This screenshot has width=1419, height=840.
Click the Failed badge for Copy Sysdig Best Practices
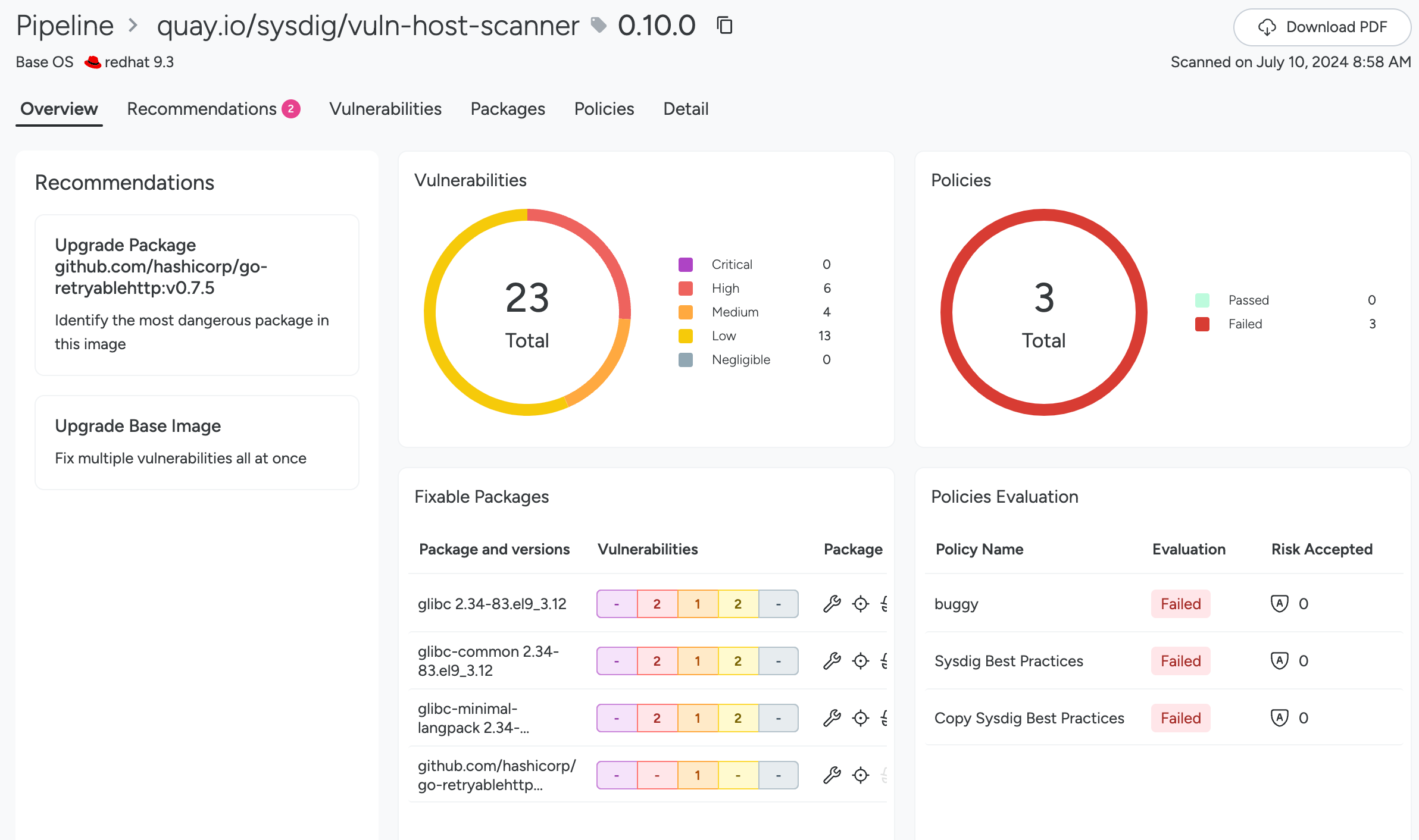click(x=1180, y=718)
